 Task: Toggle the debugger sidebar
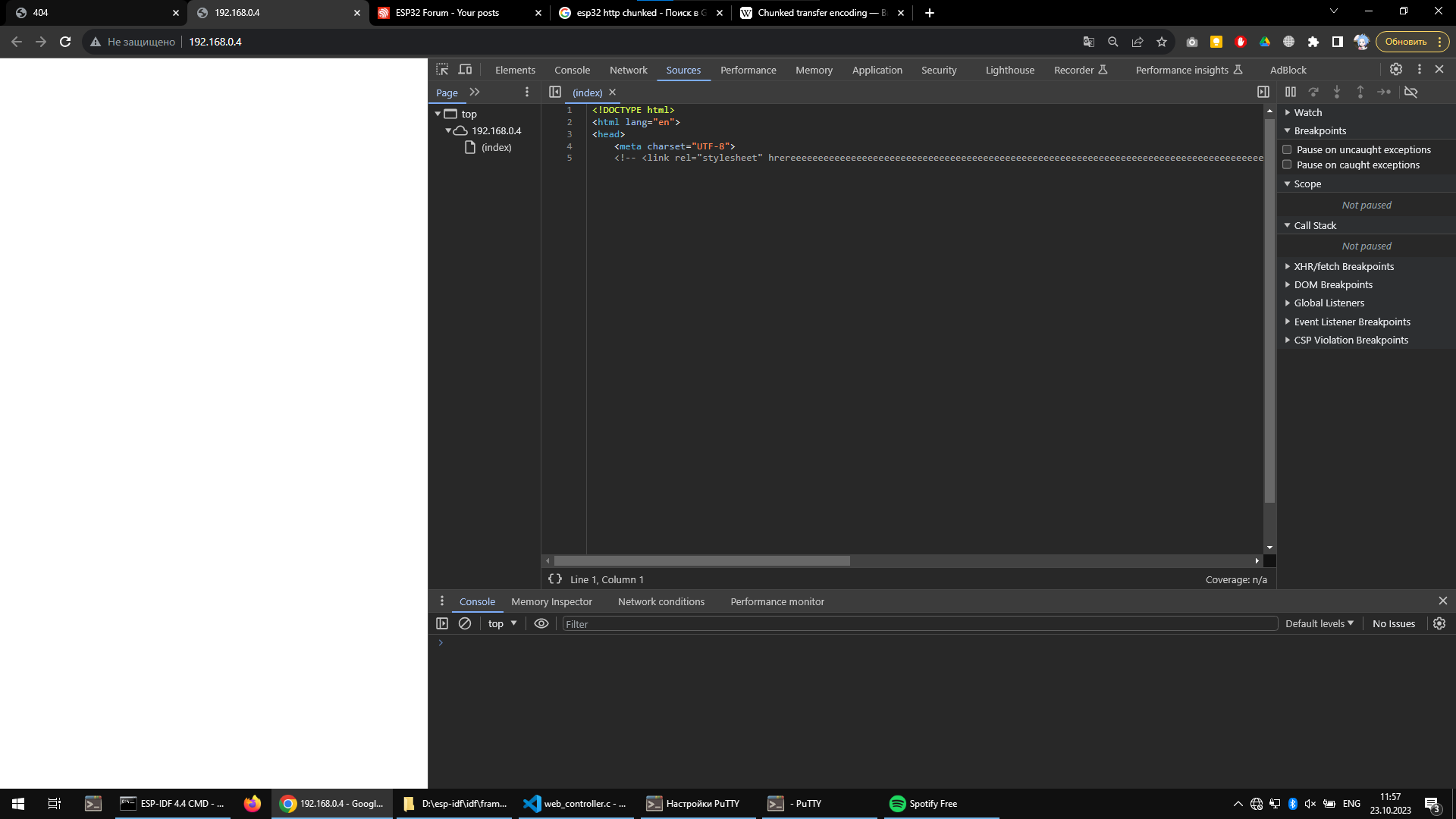pyautogui.click(x=1263, y=92)
